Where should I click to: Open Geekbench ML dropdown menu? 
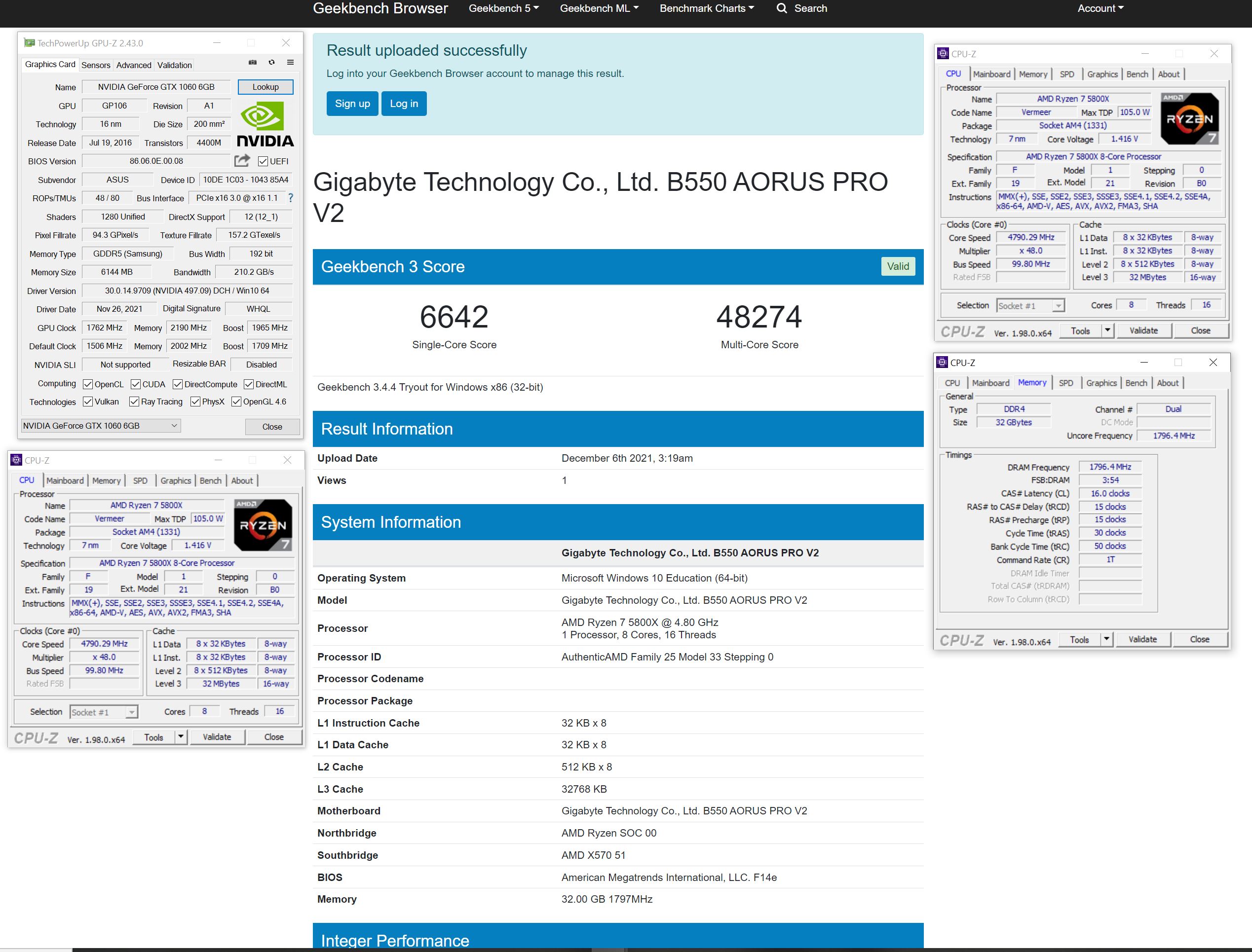click(599, 8)
